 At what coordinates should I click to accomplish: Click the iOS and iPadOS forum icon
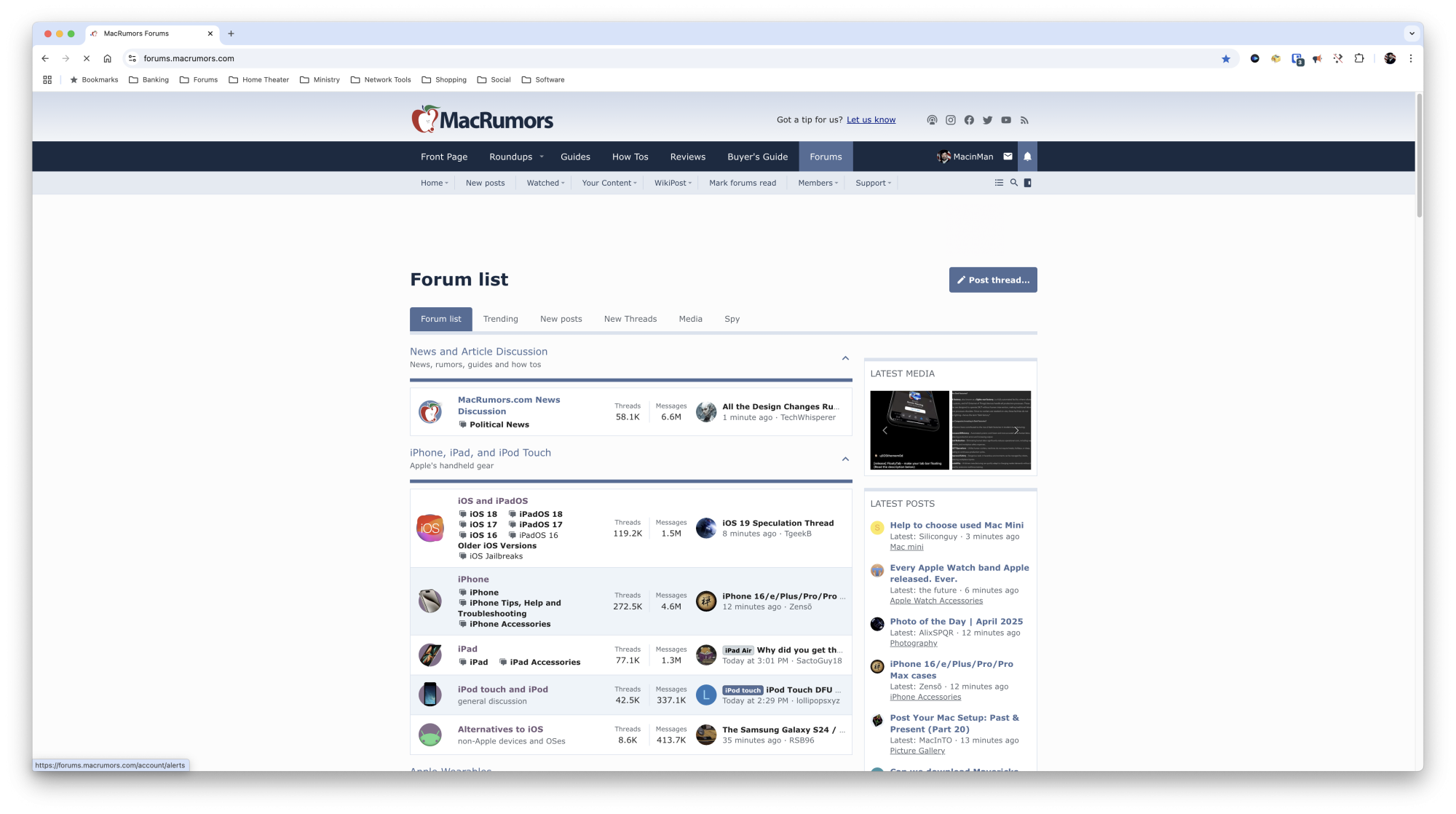pyautogui.click(x=430, y=528)
